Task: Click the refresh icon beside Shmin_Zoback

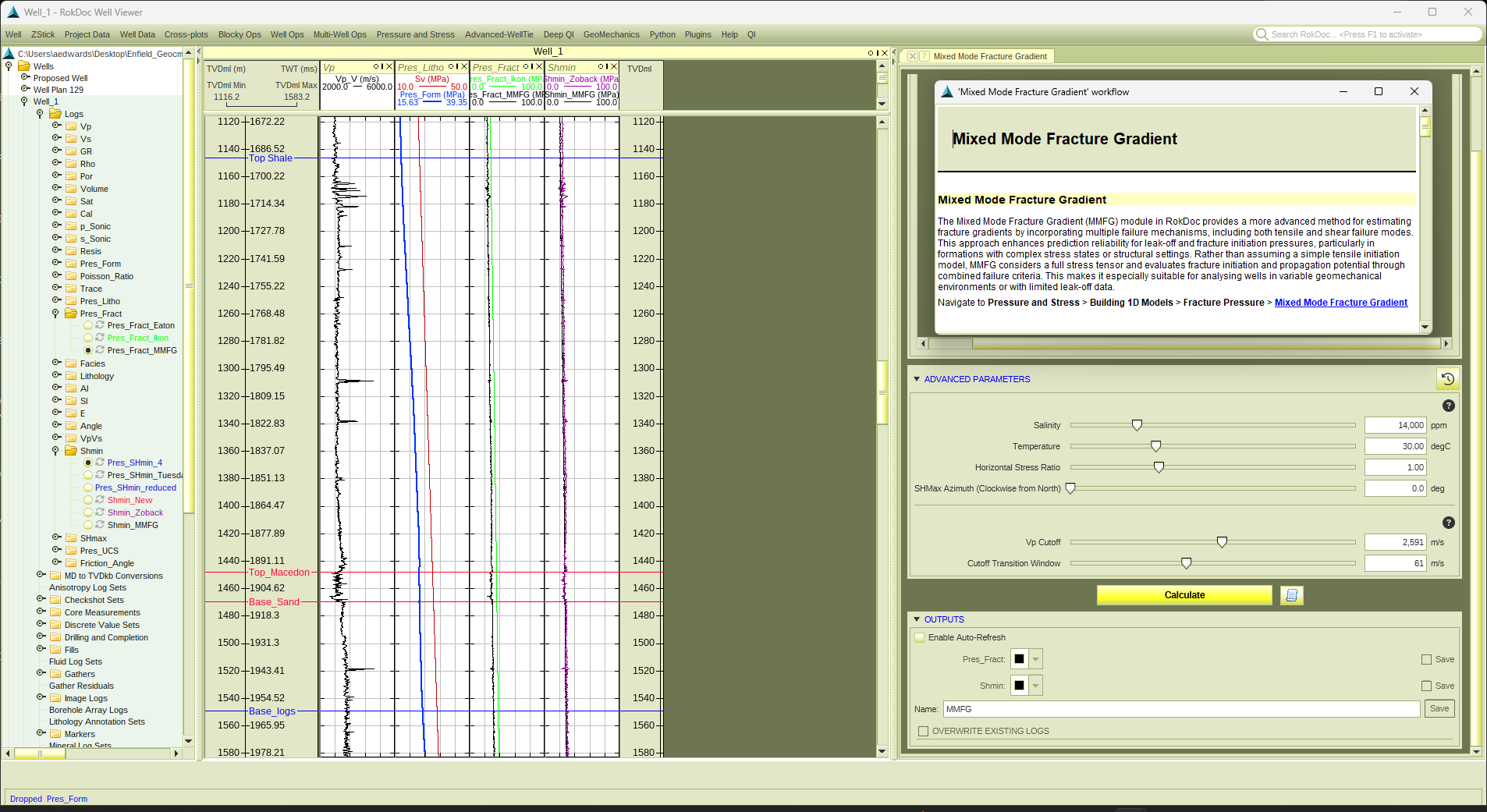Action: click(100, 512)
